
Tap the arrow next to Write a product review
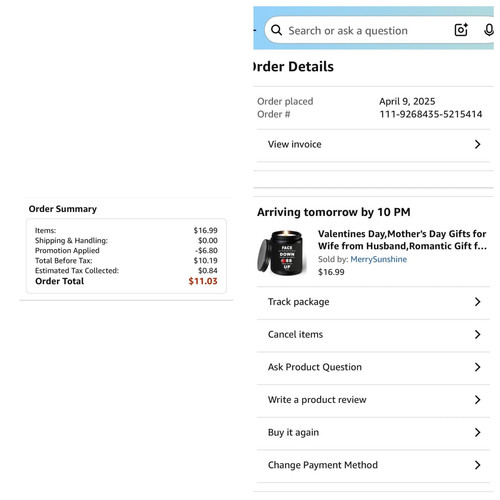477,400
